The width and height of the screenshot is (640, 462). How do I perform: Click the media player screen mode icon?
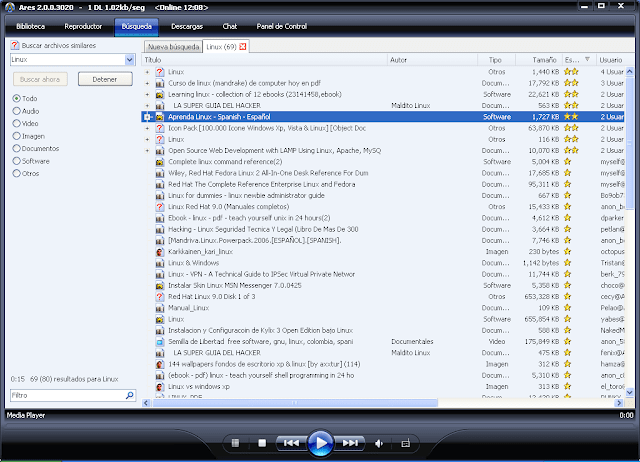point(405,443)
